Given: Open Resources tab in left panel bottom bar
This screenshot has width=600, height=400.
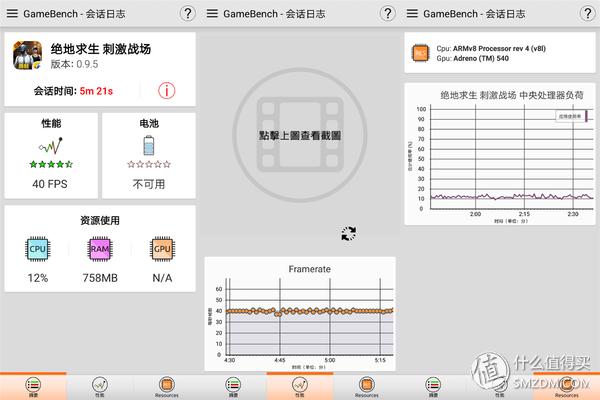Looking at the screenshot, I should click(166, 387).
